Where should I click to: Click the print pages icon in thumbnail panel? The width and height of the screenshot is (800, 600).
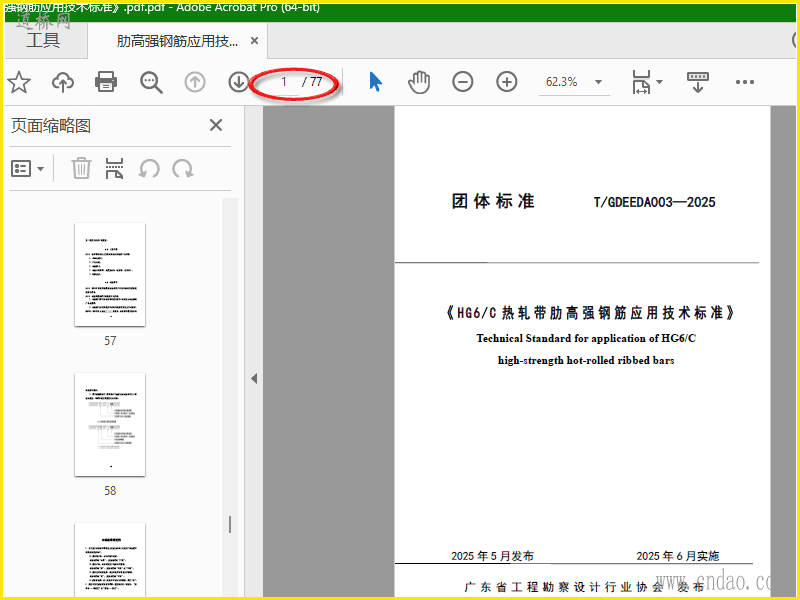click(x=114, y=168)
